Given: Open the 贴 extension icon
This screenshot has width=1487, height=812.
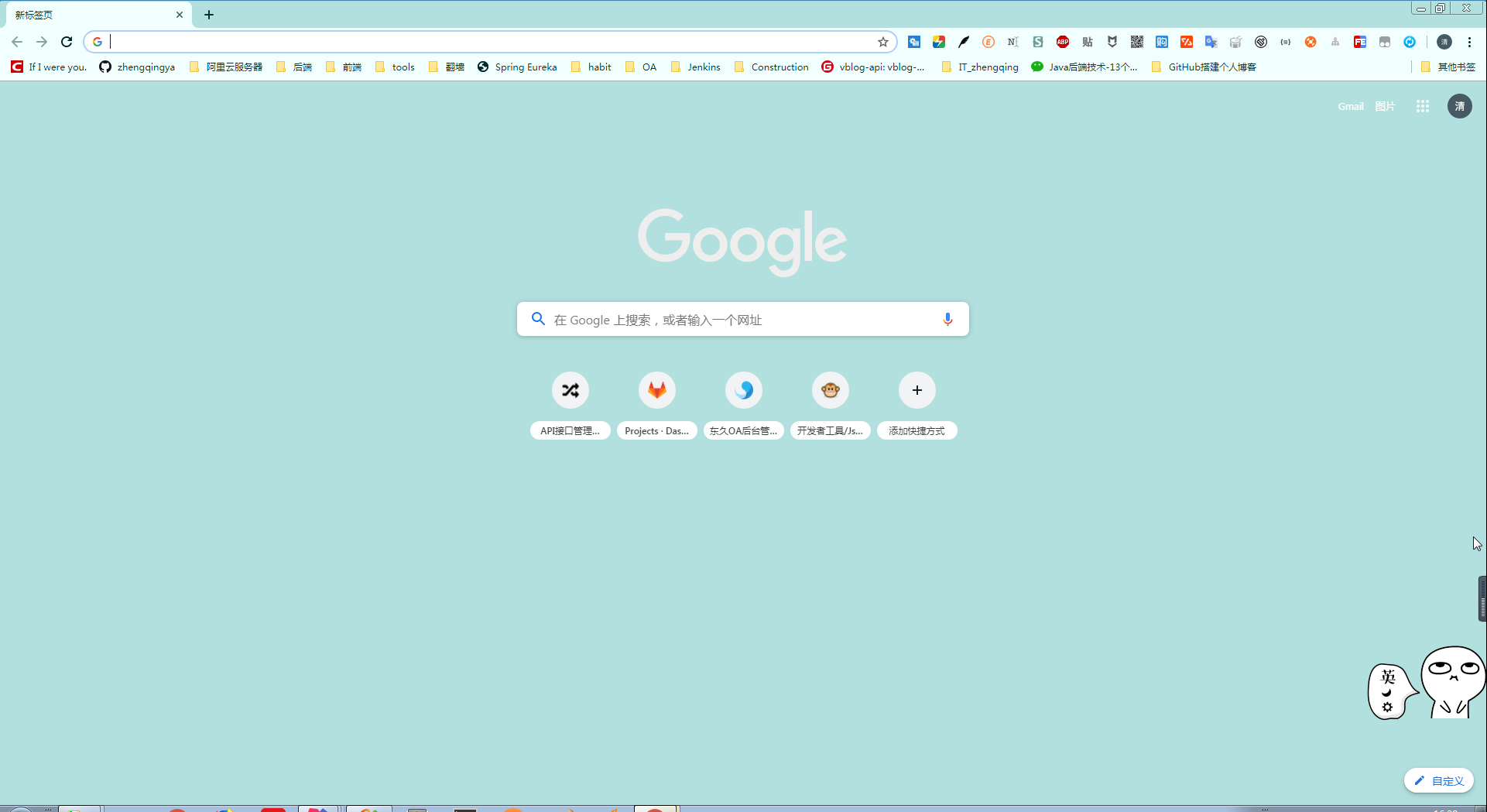Looking at the screenshot, I should [x=1088, y=42].
